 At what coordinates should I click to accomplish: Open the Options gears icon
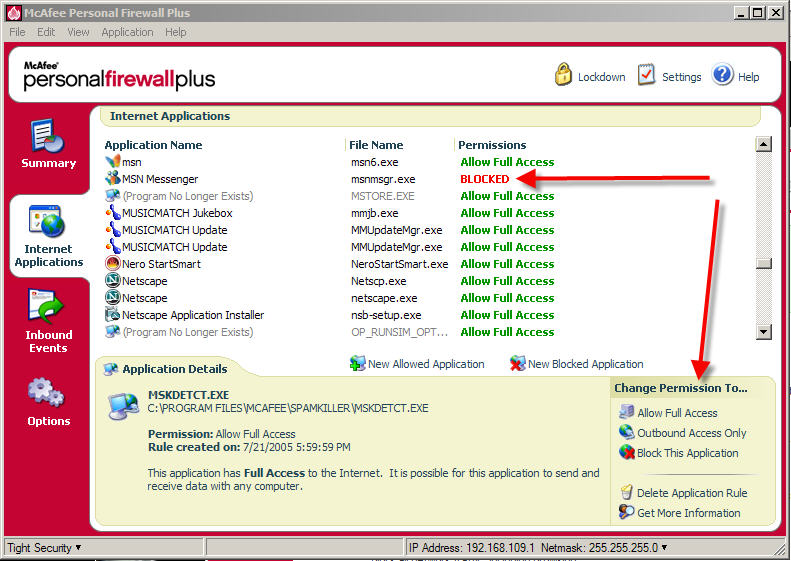pos(48,390)
